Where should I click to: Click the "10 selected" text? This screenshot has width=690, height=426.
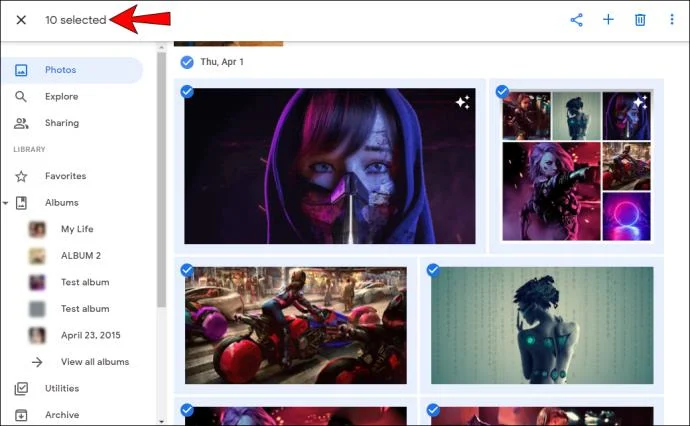(76, 20)
